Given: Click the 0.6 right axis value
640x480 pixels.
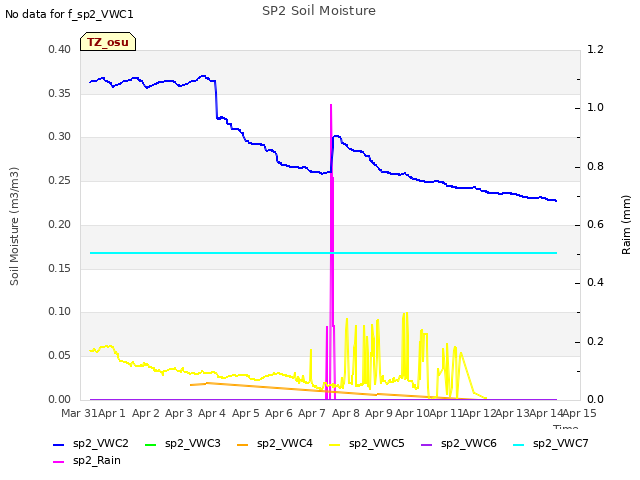Looking at the screenshot, I should pyautogui.click(x=596, y=224).
